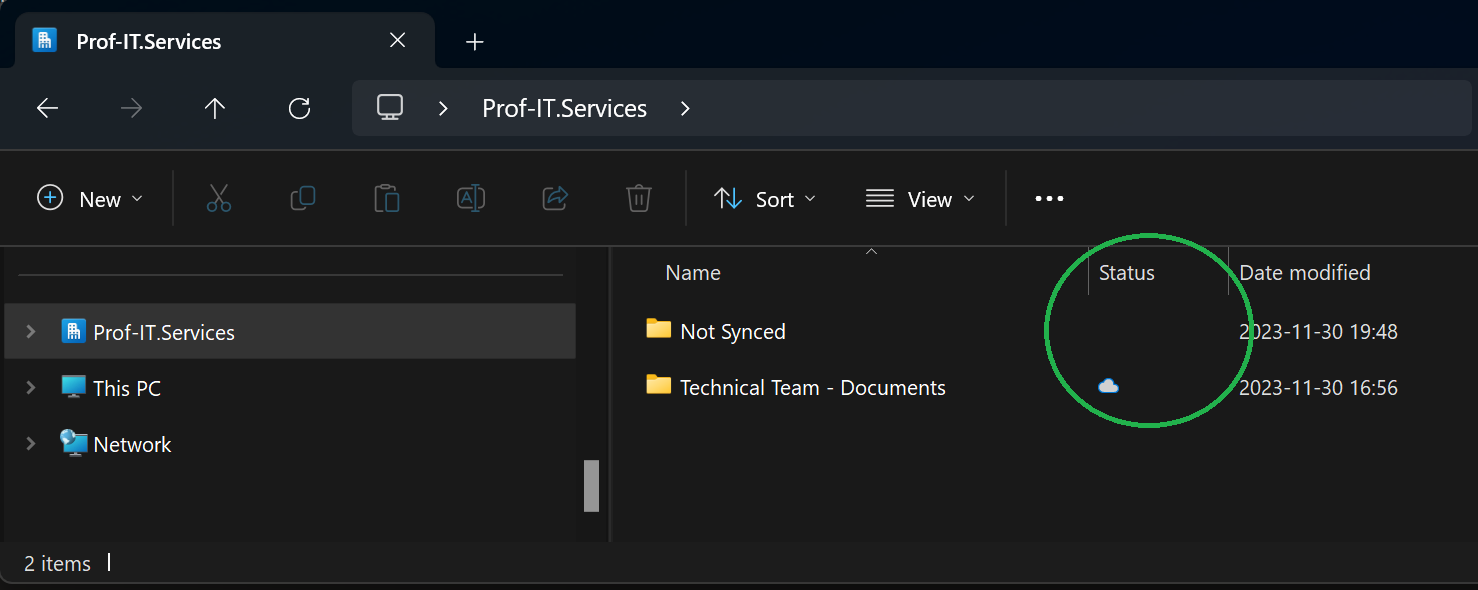Open the See more ellipsis menu
Viewport: 1478px width, 590px height.
(x=1049, y=199)
